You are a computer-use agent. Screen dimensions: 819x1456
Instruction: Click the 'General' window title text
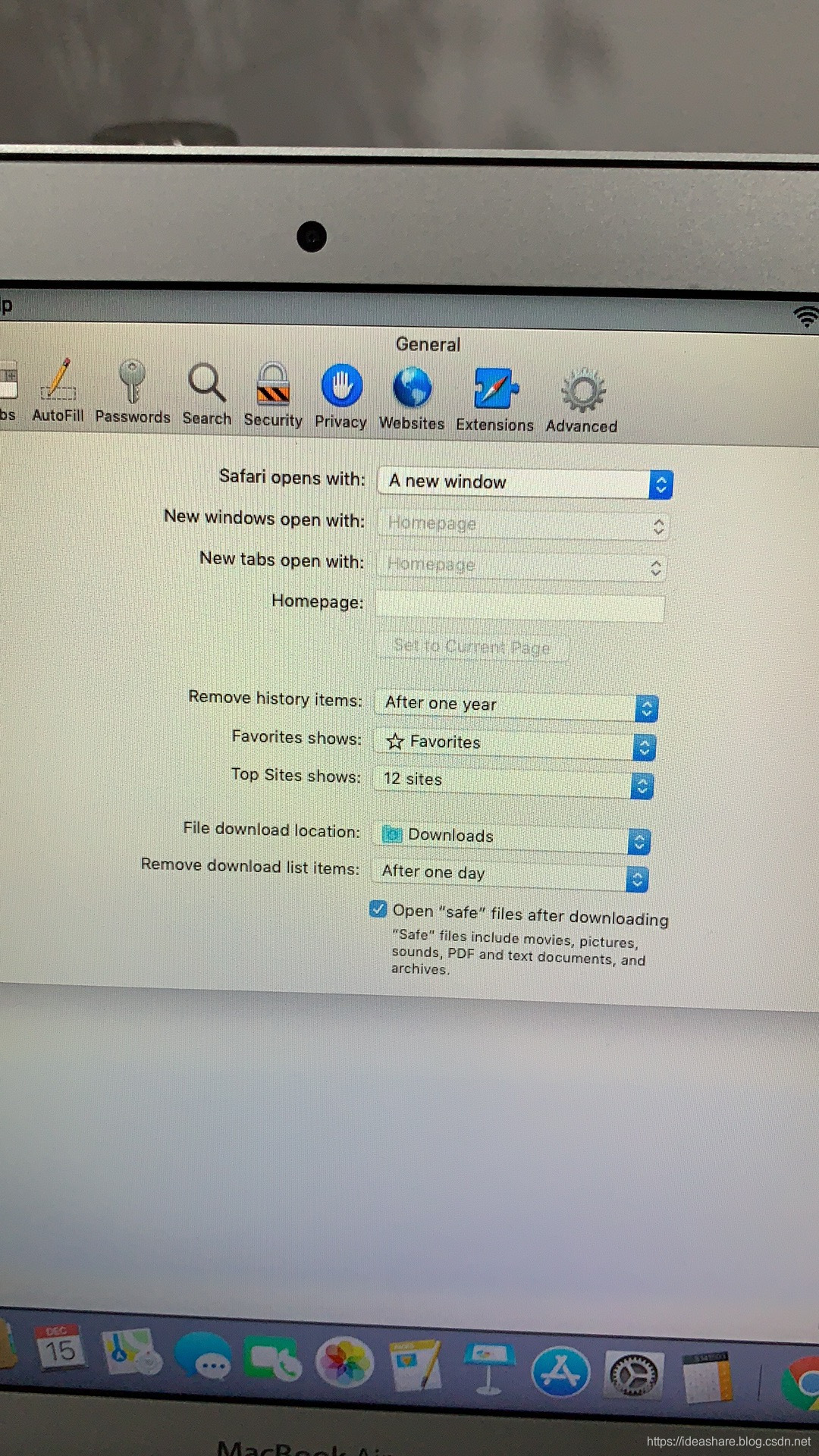428,344
